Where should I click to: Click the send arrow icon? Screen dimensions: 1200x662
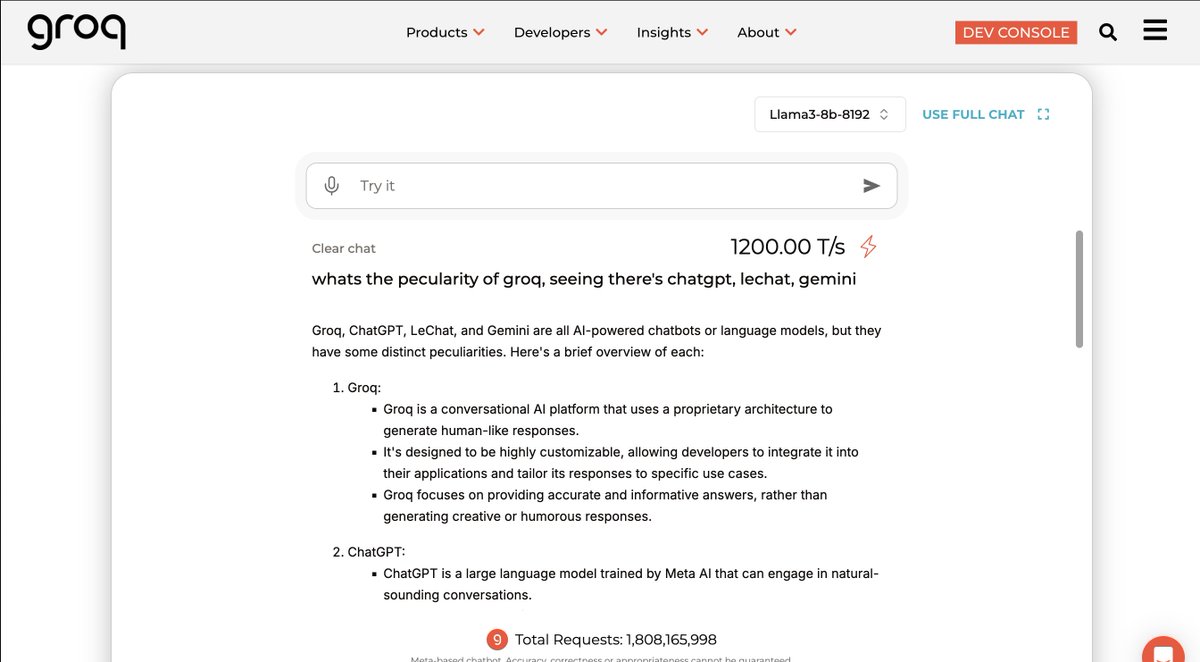pos(871,185)
